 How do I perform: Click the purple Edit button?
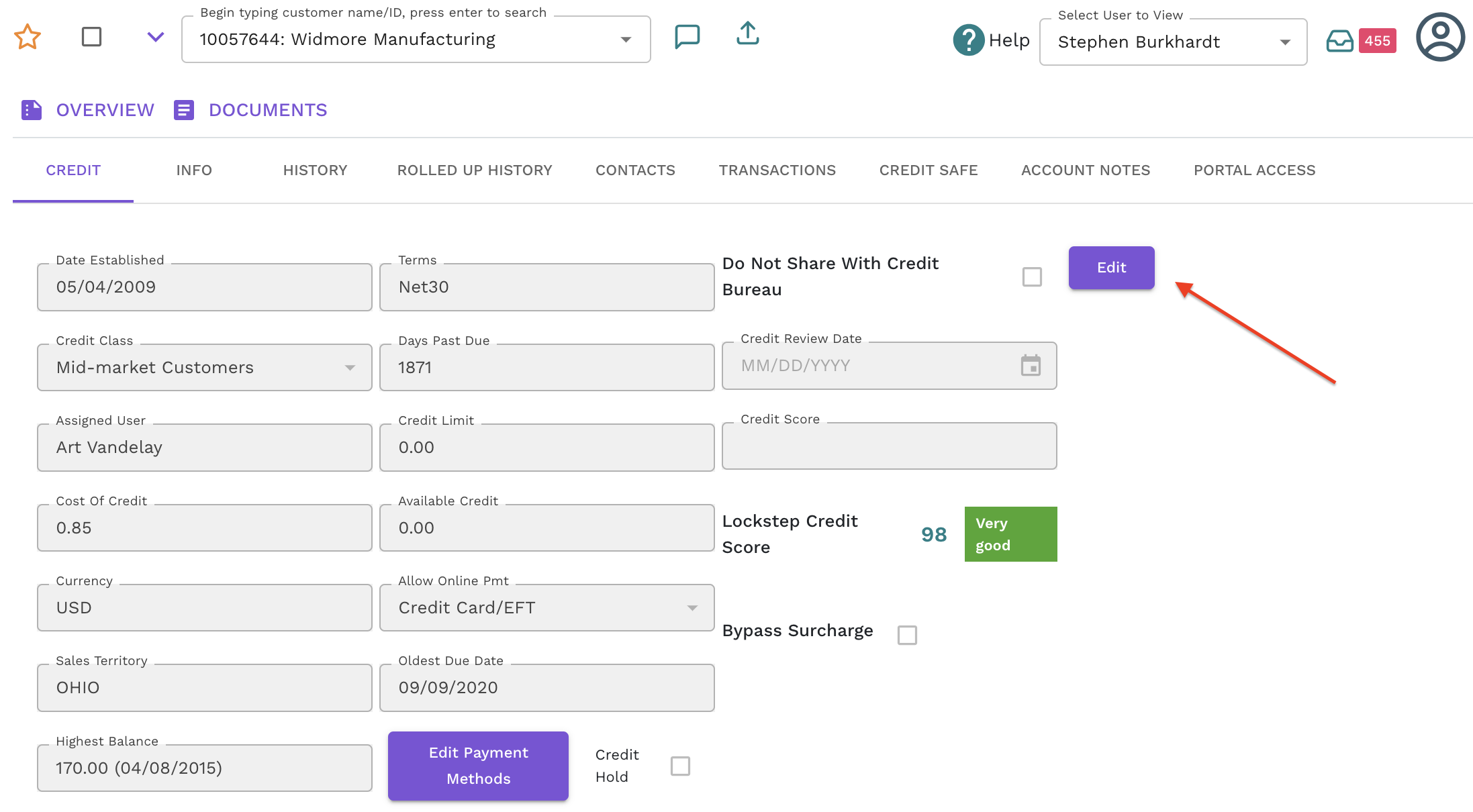tap(1111, 268)
